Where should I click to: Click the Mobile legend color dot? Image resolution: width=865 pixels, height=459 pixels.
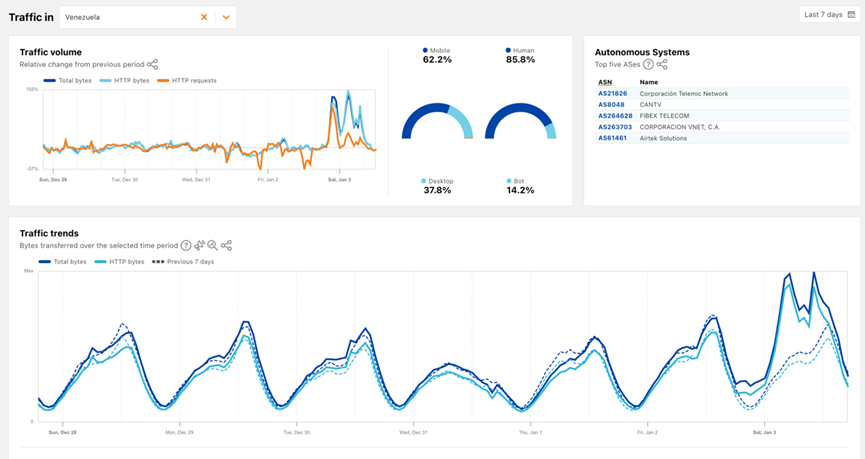(425, 50)
